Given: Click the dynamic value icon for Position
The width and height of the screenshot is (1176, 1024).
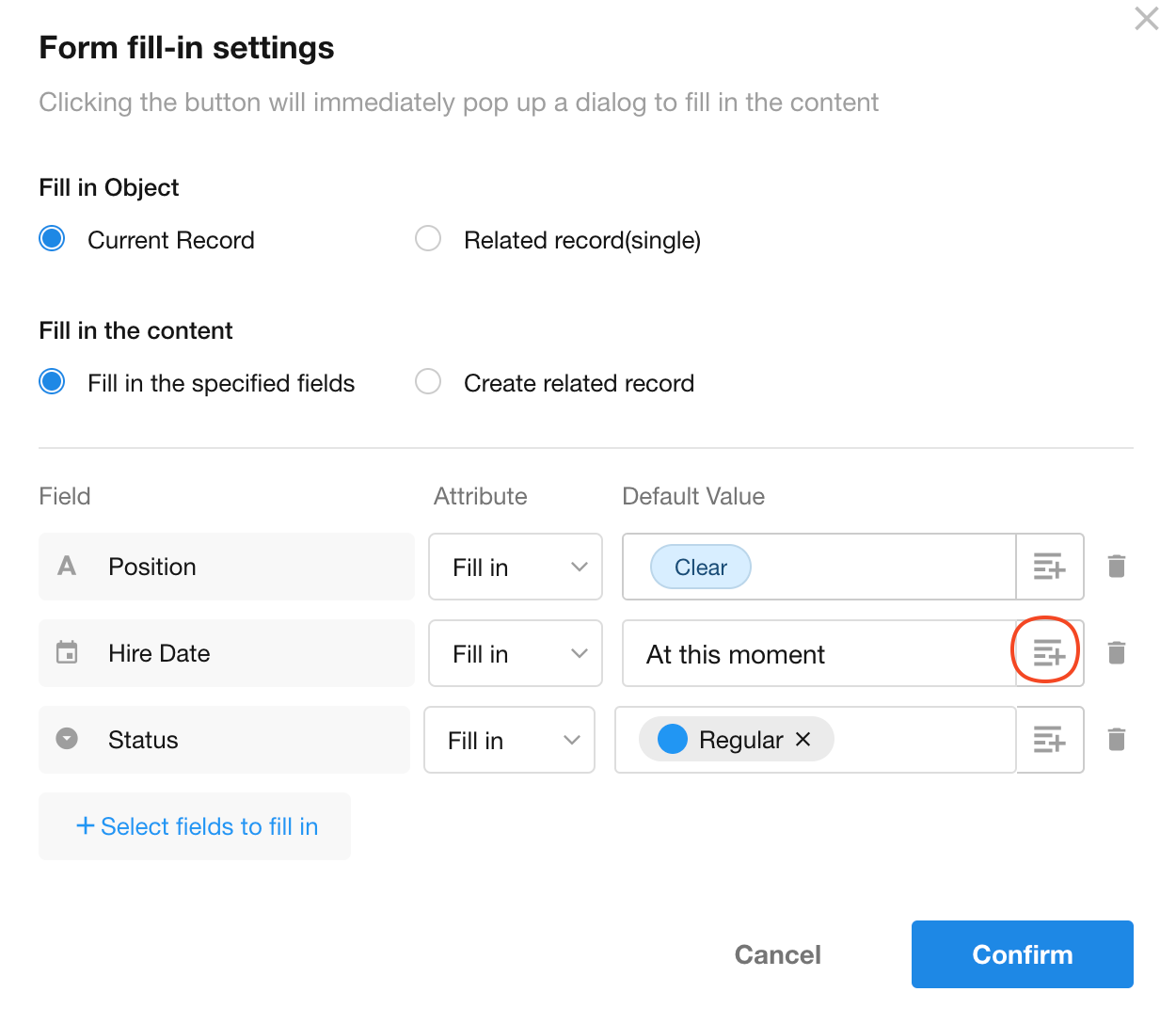Looking at the screenshot, I should coord(1049,567).
